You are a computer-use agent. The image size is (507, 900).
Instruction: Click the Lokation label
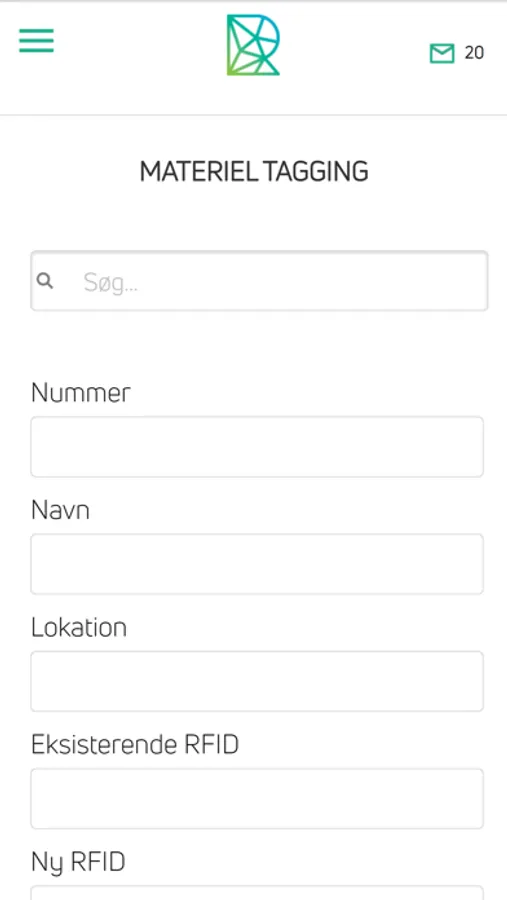79,627
